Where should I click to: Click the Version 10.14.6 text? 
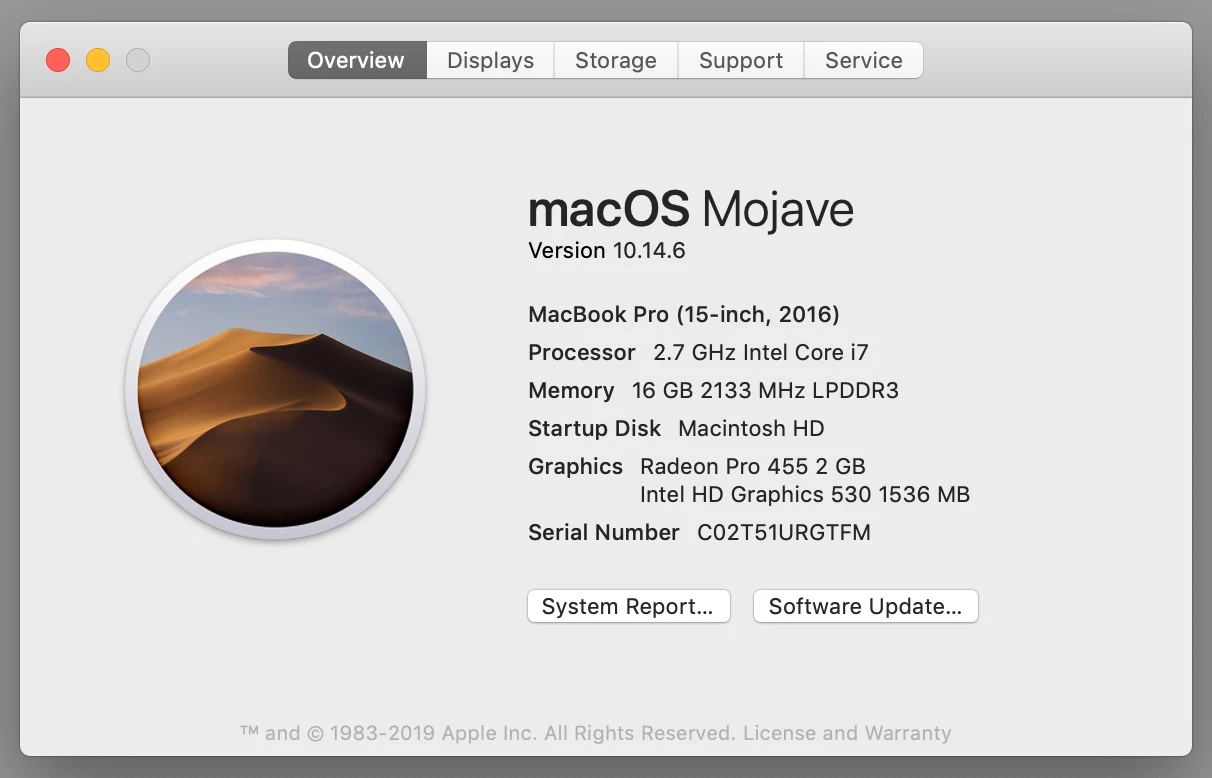[x=607, y=250]
